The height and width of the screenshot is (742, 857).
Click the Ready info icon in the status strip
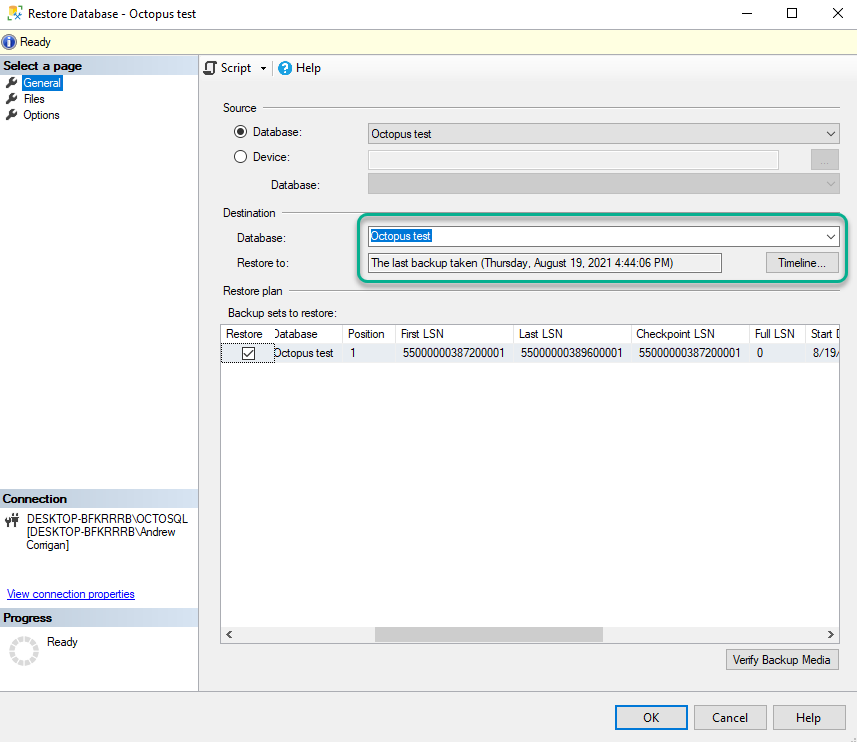point(9,41)
